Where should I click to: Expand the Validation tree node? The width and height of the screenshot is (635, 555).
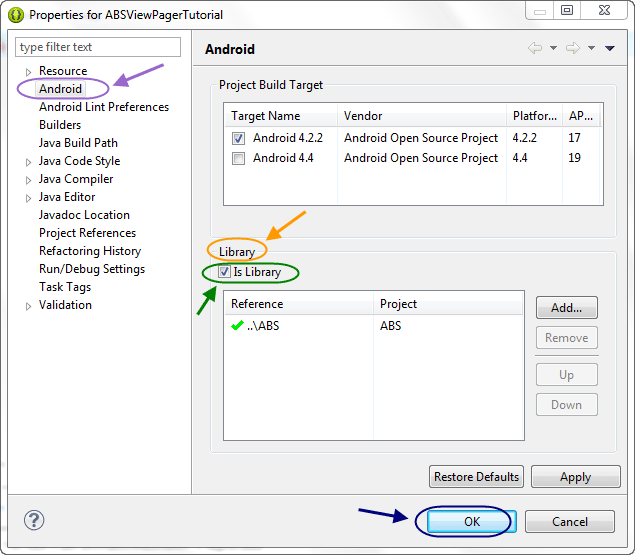click(x=28, y=306)
